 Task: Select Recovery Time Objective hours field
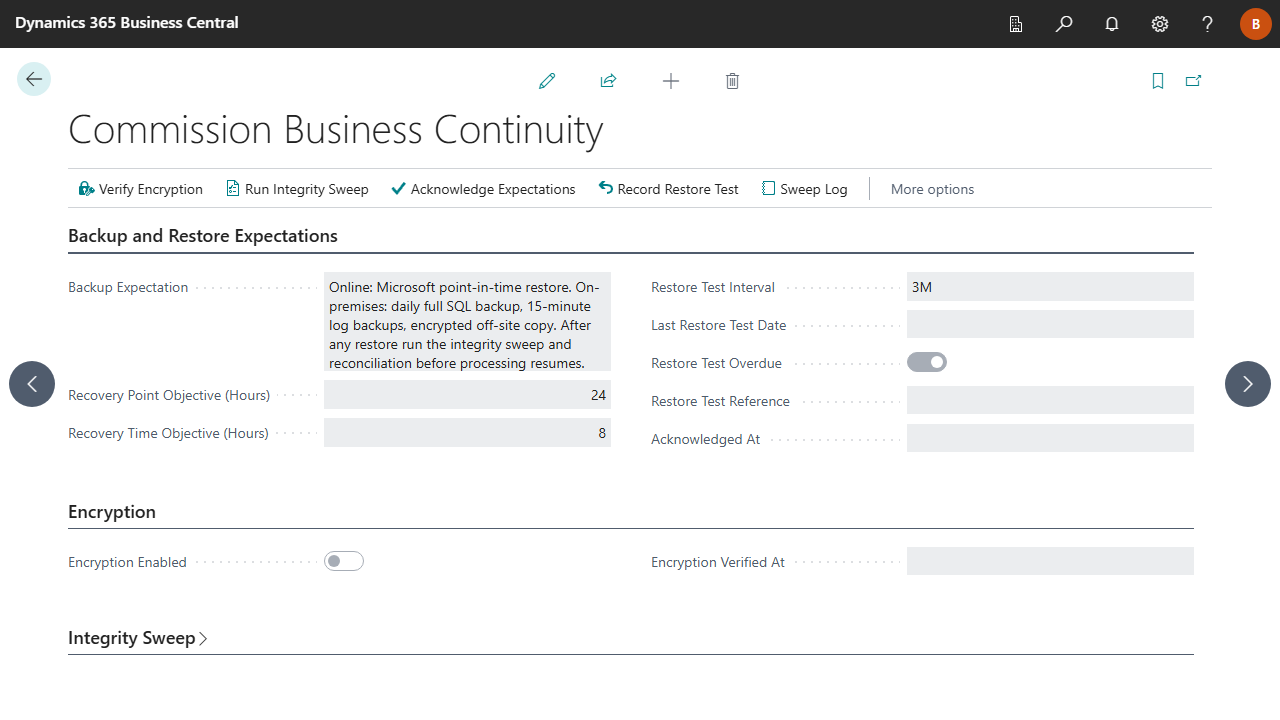point(467,433)
